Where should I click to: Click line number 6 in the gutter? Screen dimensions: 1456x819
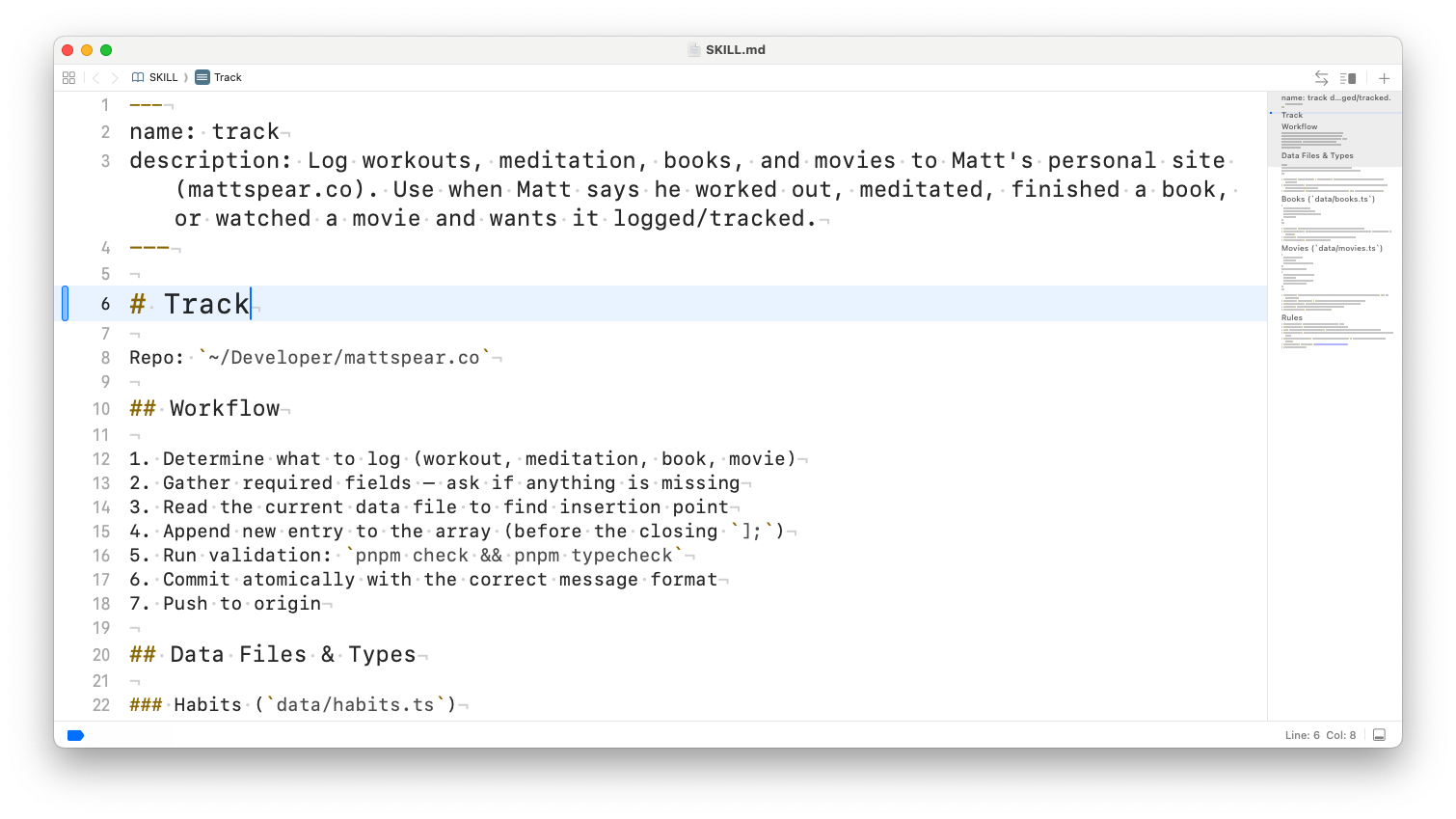pyautogui.click(x=104, y=303)
